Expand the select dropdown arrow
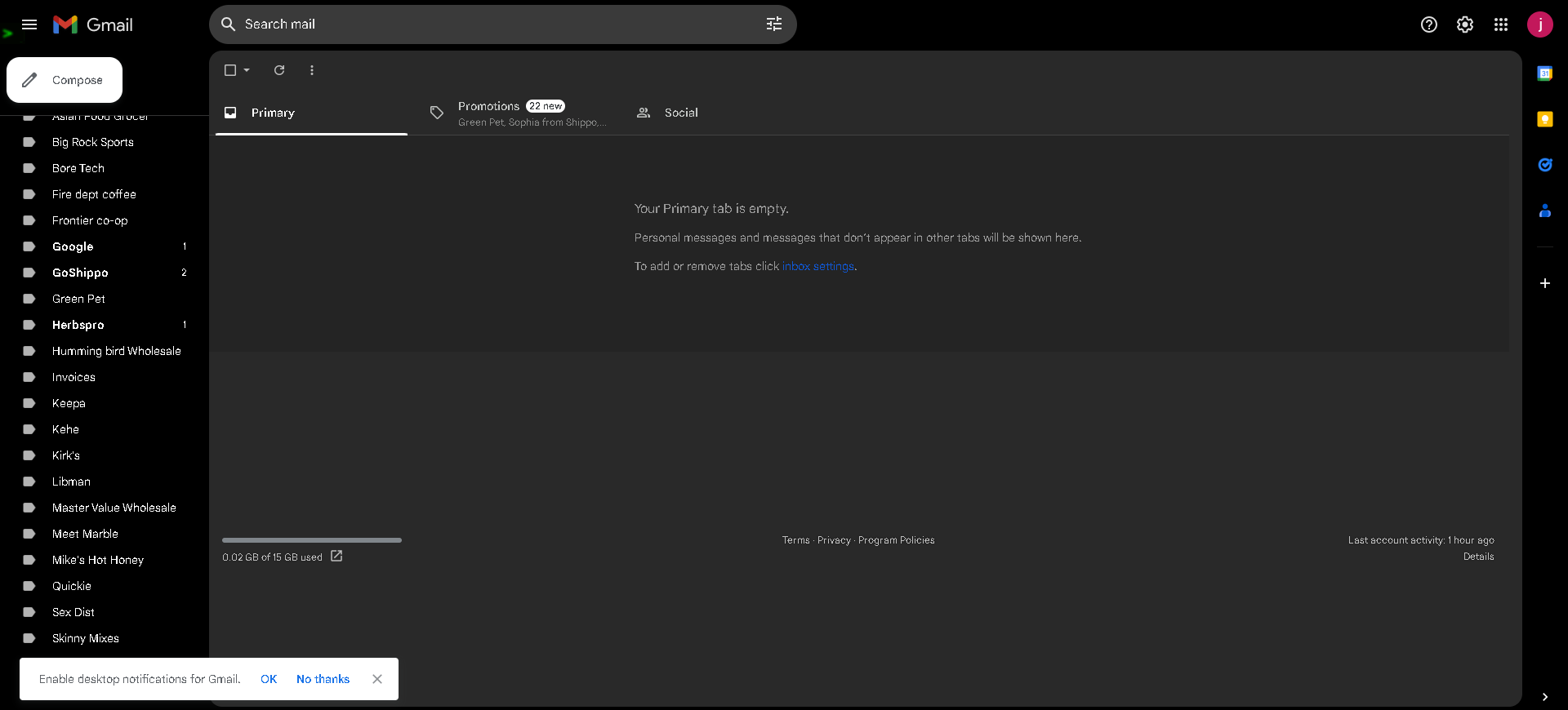The image size is (1568, 710). [247, 70]
